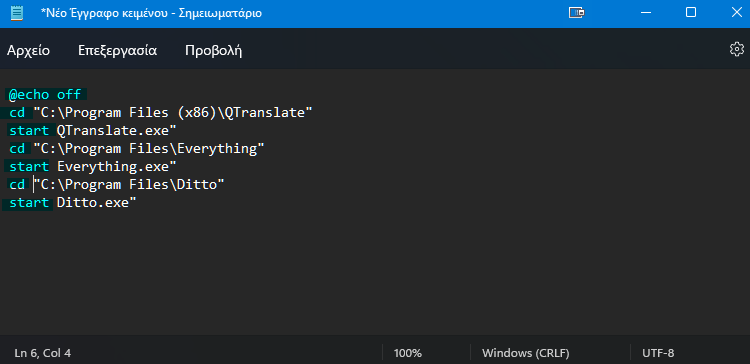Click the Ln 6, Col 4 status indicator

pyautogui.click(x=43, y=353)
